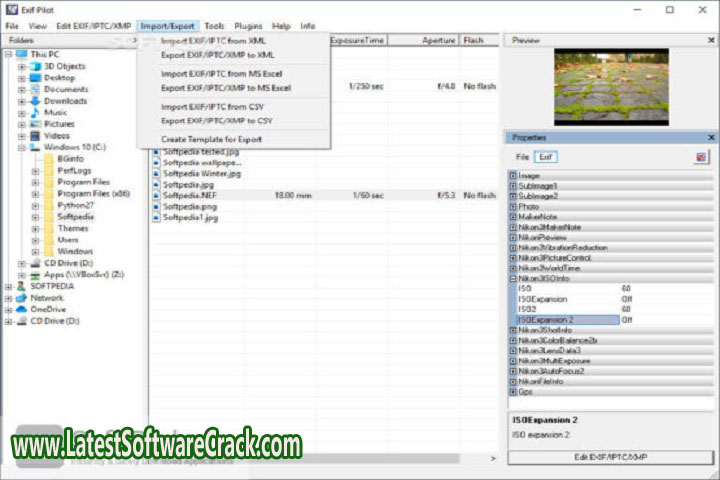Expand the Program Files folder node
720x480 pixels.
pyautogui.click(x=36, y=182)
